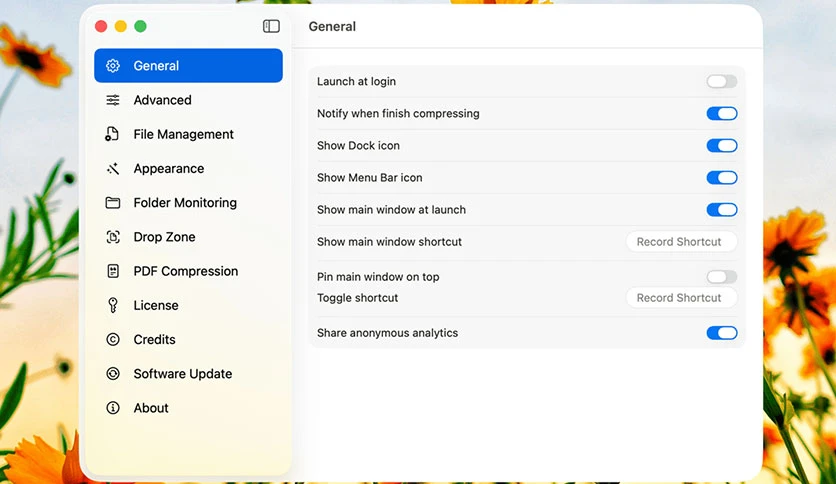
Task: Click the Notify when finish compressing label
Action: coord(398,114)
